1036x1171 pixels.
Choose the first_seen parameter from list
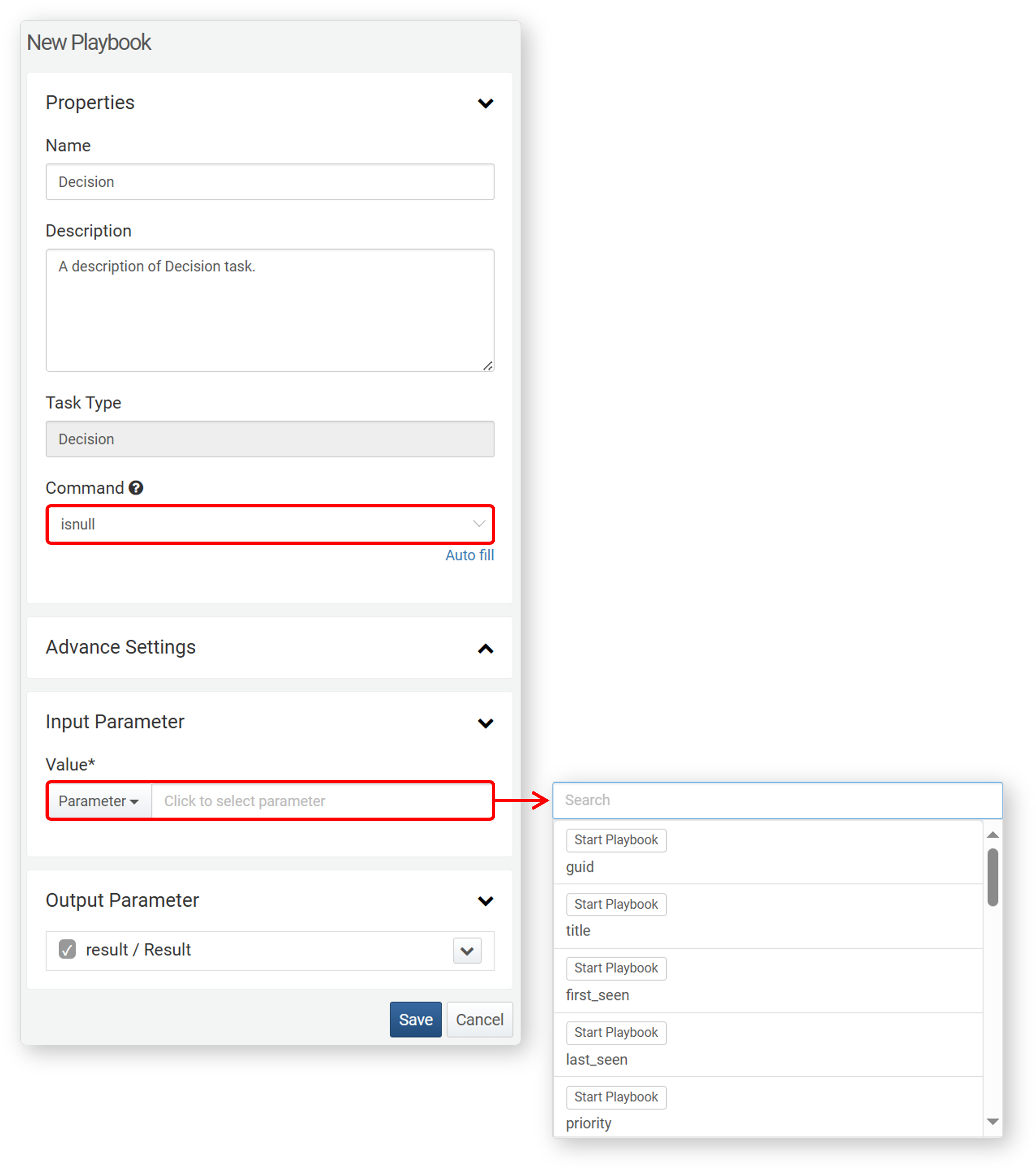click(597, 995)
